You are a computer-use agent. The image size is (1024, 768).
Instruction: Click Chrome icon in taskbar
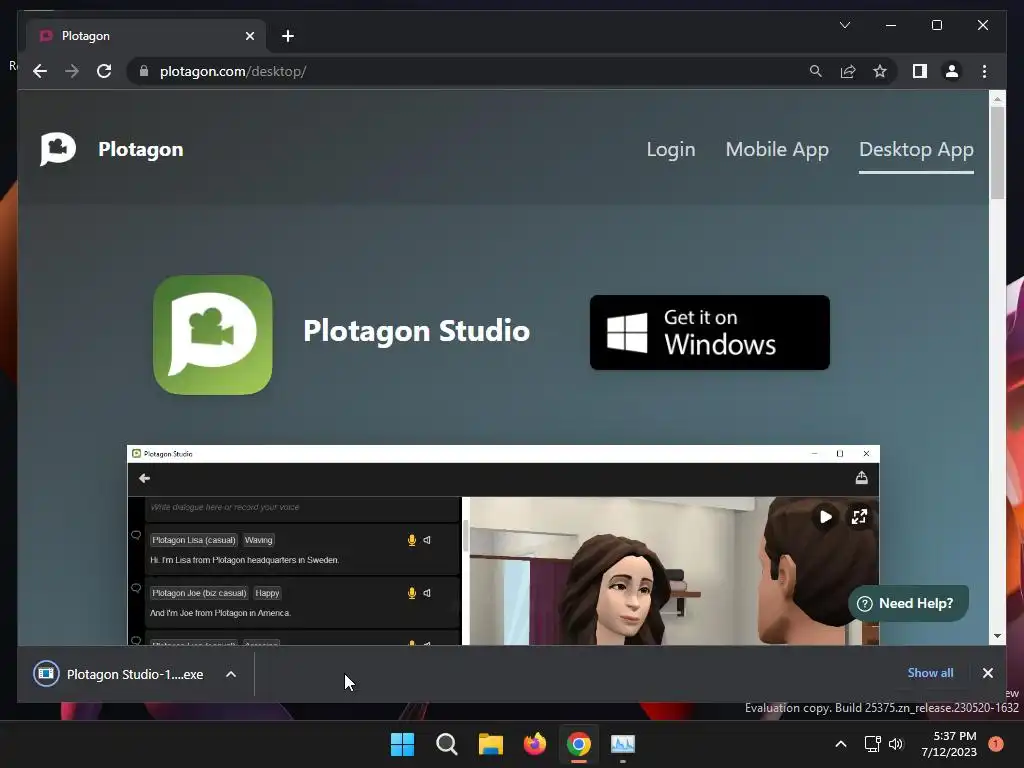(579, 744)
